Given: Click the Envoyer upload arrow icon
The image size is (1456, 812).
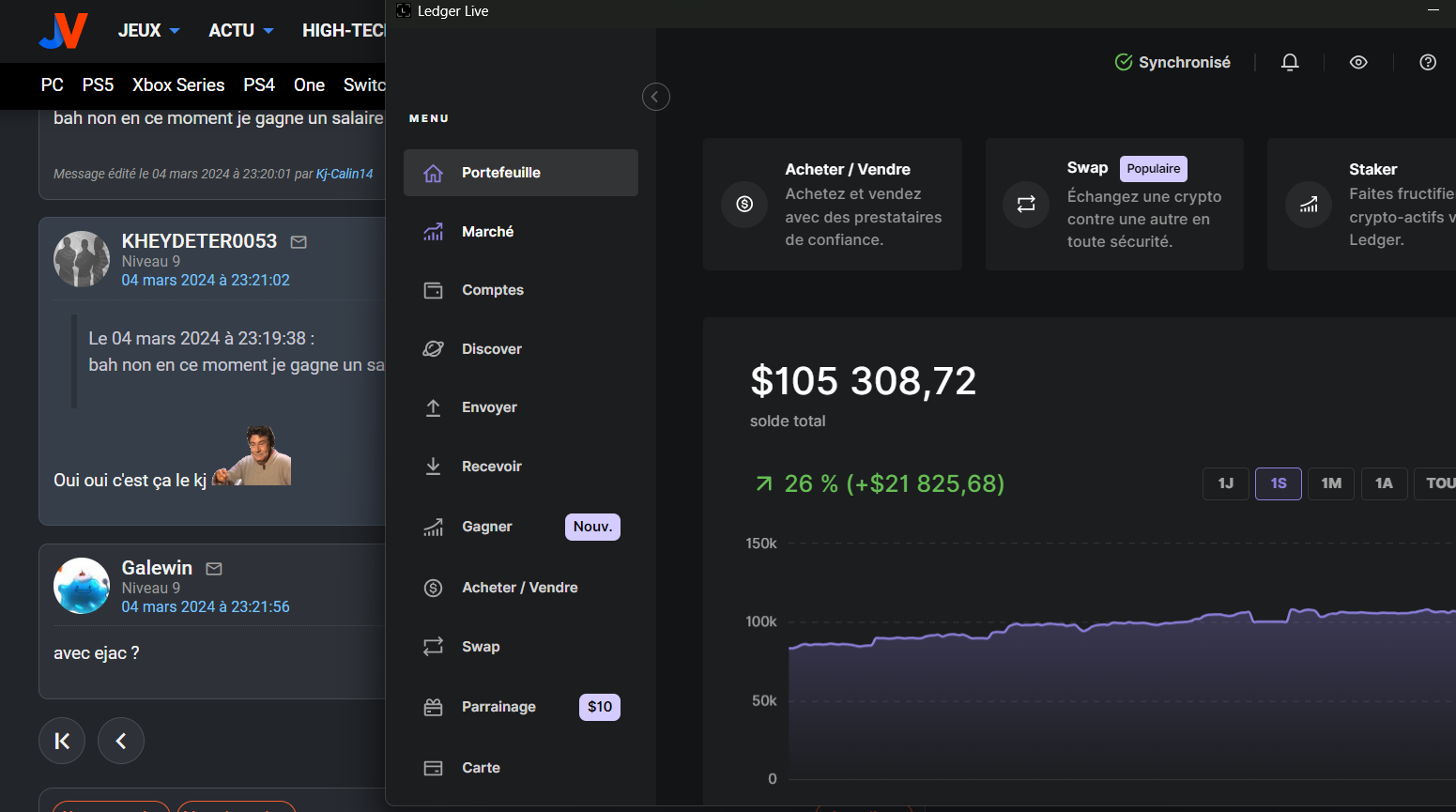Looking at the screenshot, I should (433, 407).
